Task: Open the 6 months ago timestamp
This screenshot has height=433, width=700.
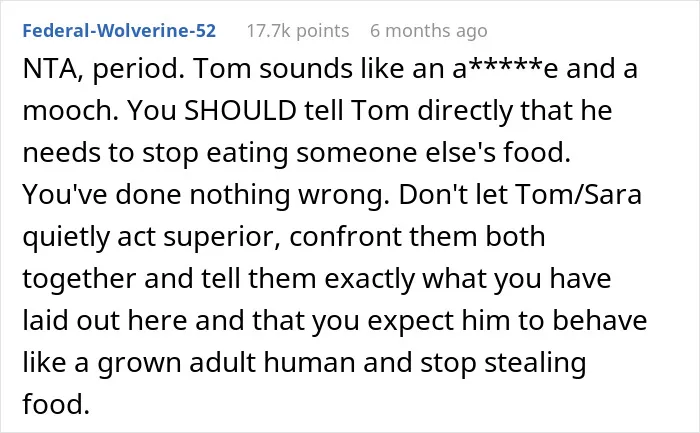Action: tap(429, 31)
